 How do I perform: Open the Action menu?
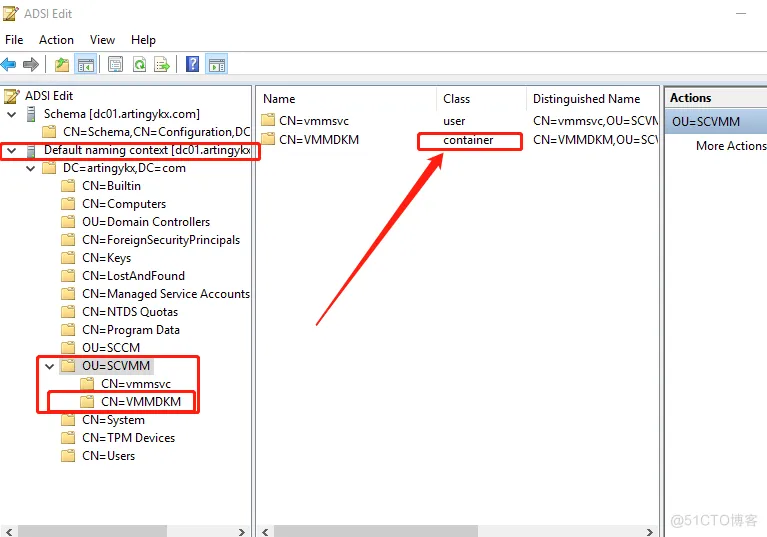click(x=56, y=40)
